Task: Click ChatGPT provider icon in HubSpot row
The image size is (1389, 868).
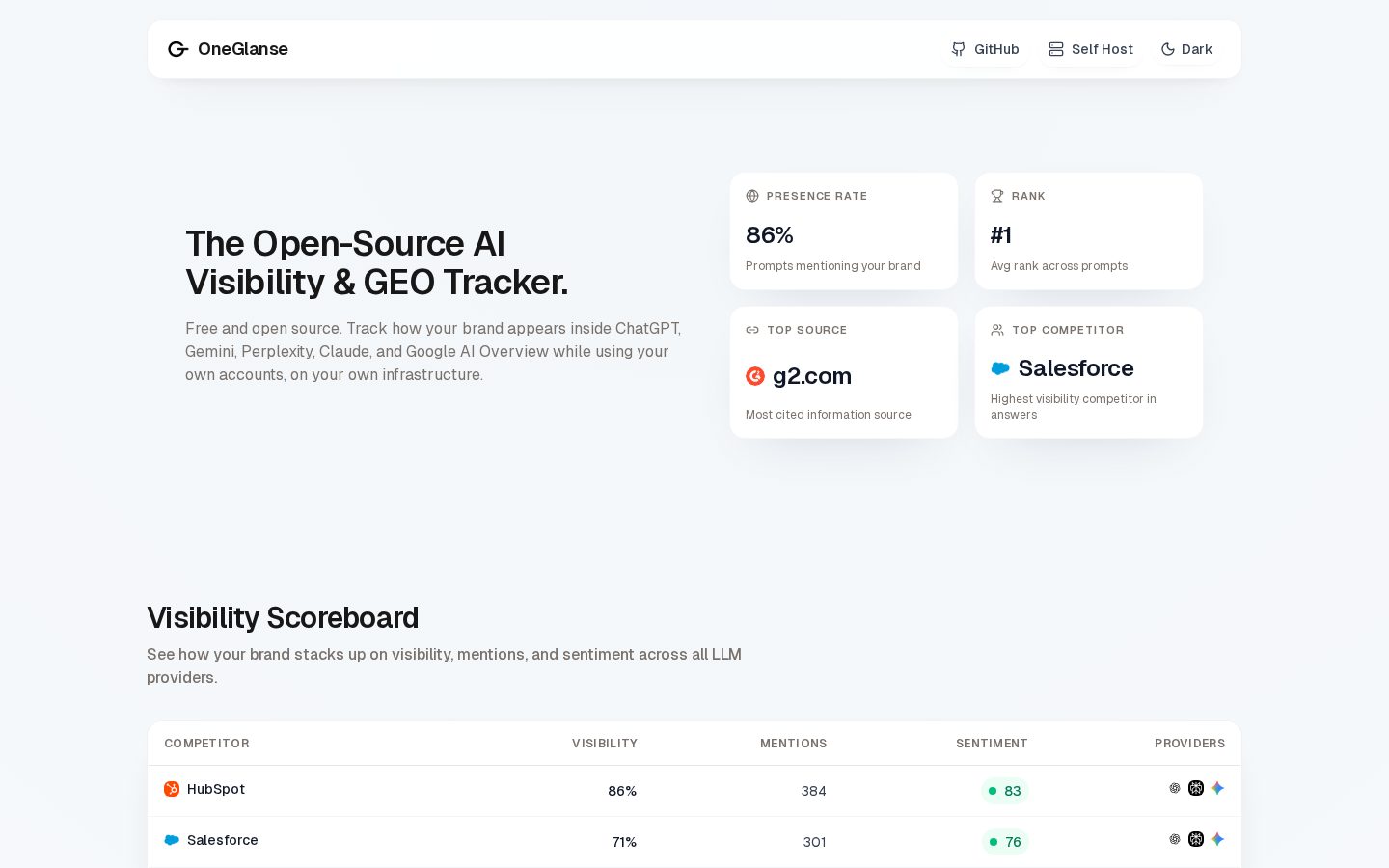Action: point(1175,788)
